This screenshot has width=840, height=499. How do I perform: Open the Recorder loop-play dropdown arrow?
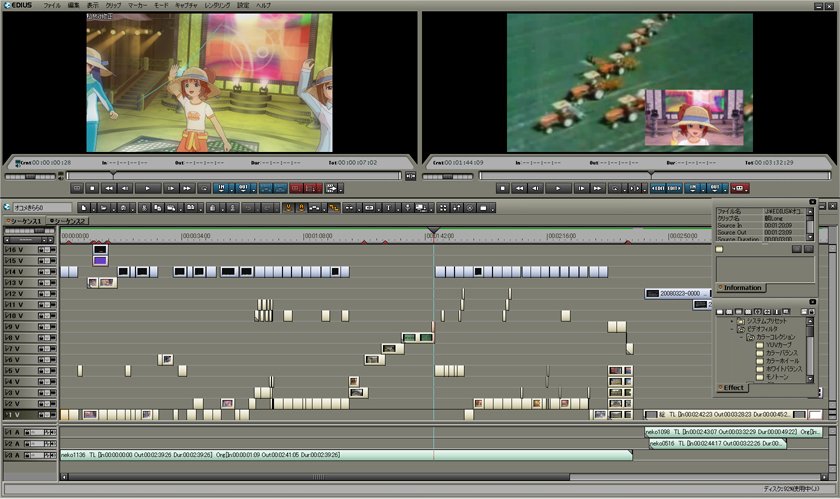tap(625, 189)
